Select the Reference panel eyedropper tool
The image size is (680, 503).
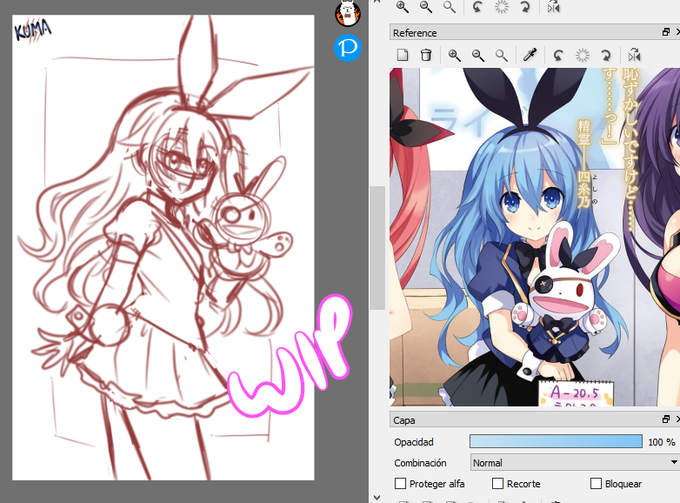[530, 55]
